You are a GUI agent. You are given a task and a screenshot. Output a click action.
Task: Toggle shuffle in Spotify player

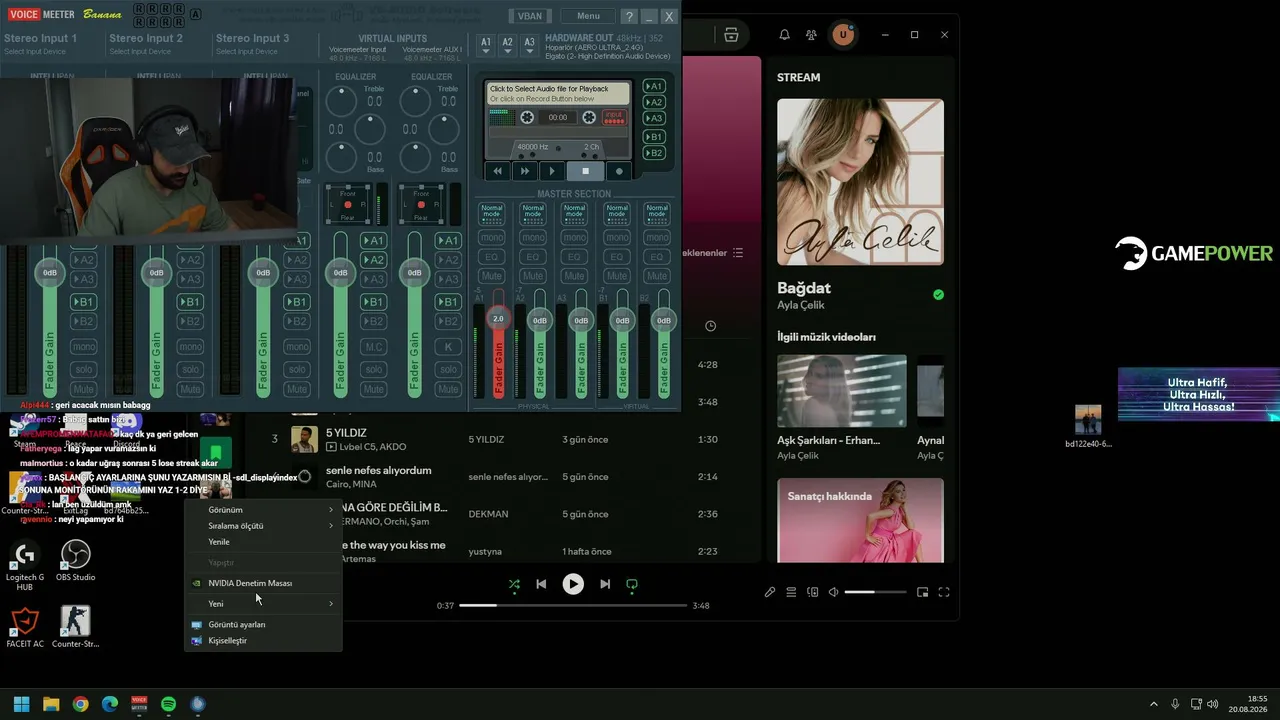514,584
